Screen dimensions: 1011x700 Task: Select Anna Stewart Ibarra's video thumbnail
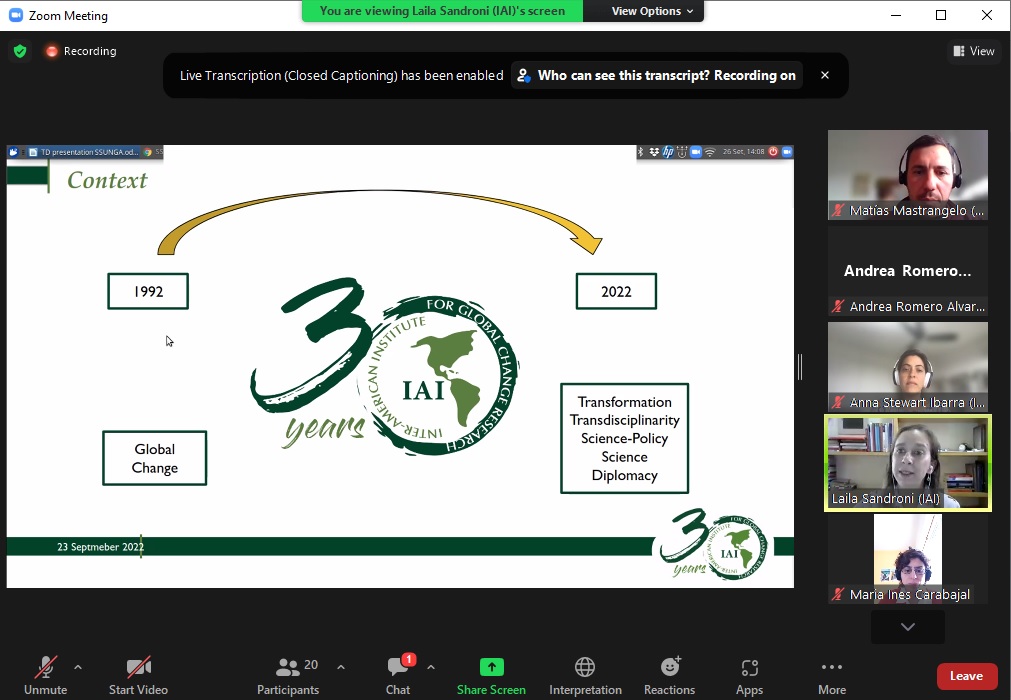tap(908, 367)
